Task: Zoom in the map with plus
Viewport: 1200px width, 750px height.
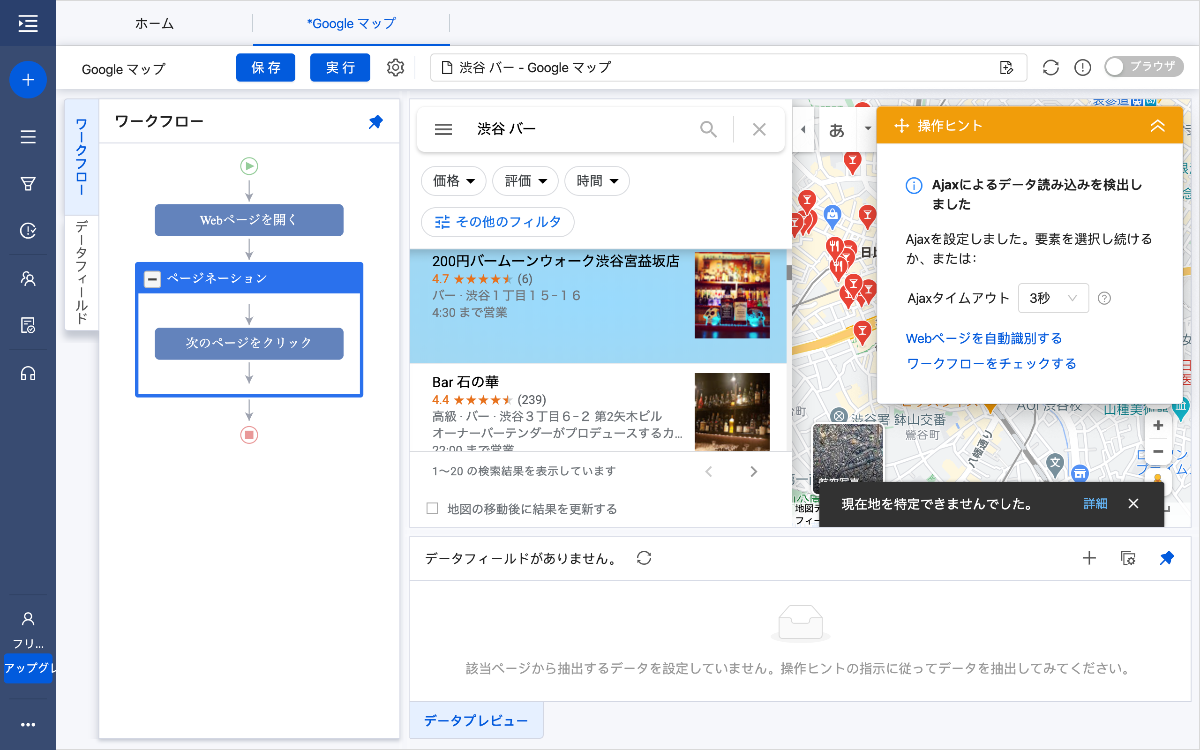Action: coord(1158,425)
